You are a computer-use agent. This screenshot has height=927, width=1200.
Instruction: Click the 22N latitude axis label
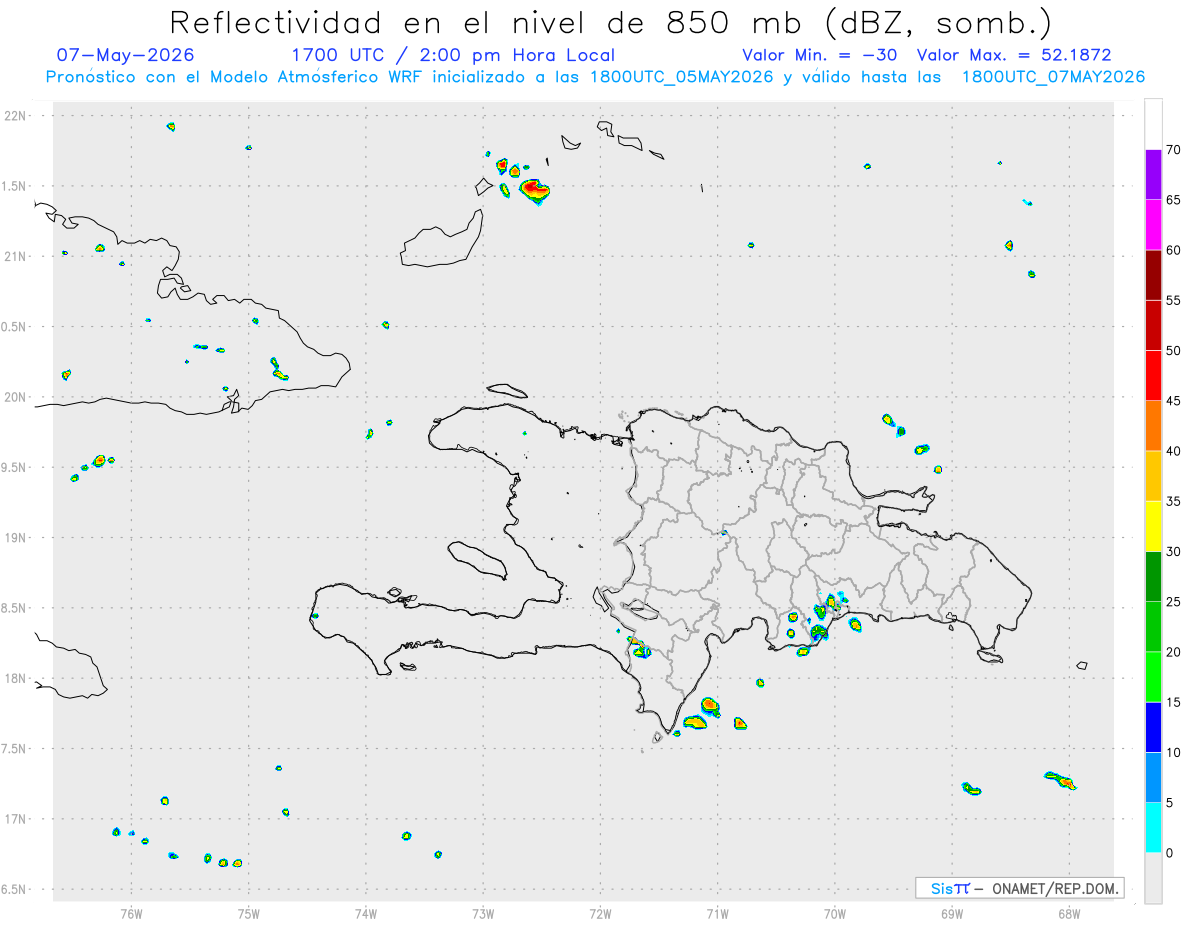coord(17,116)
